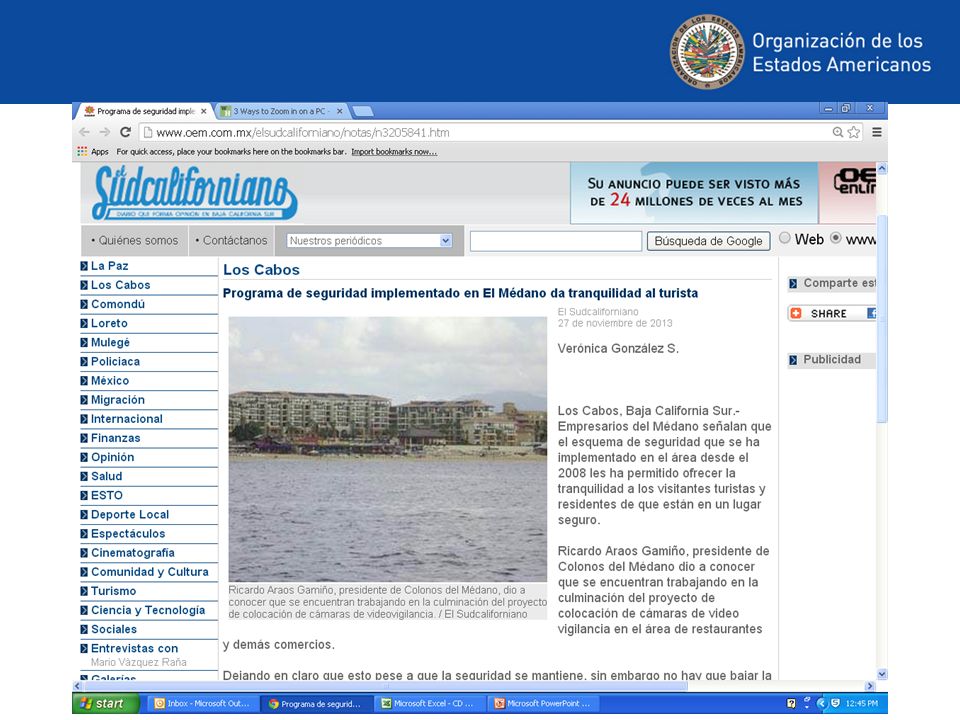Open the 'México' section
This screenshot has height=720, width=960.
pos(110,380)
